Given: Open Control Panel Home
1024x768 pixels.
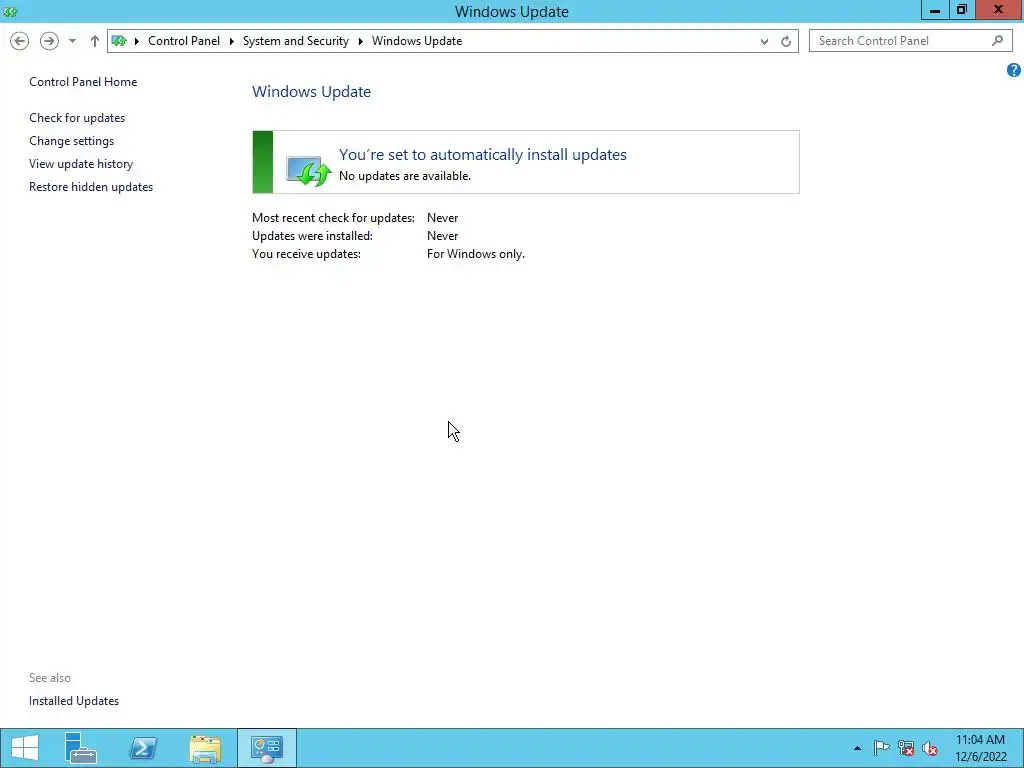Looking at the screenshot, I should tap(83, 82).
